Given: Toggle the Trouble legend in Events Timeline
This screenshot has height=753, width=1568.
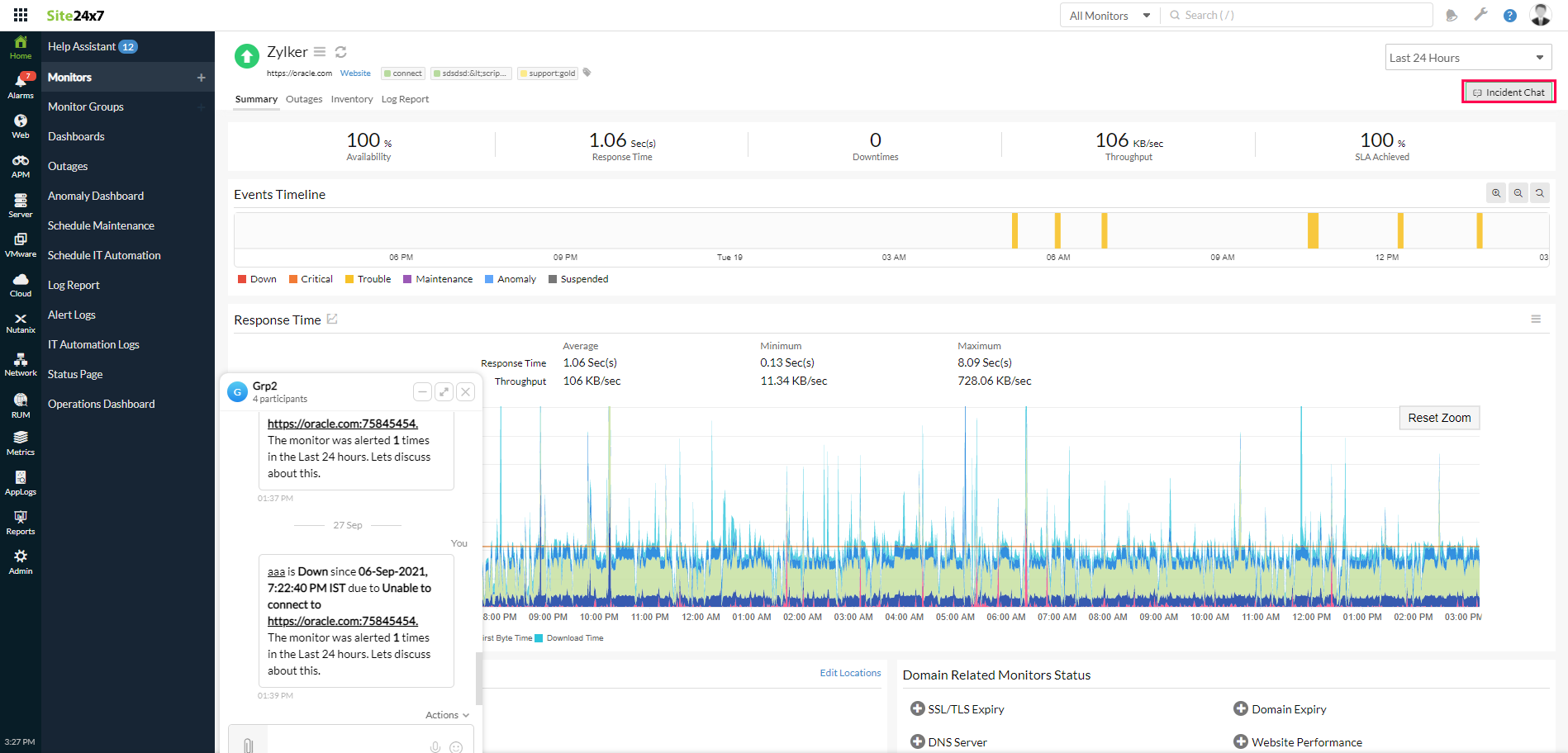Looking at the screenshot, I should click(x=368, y=279).
